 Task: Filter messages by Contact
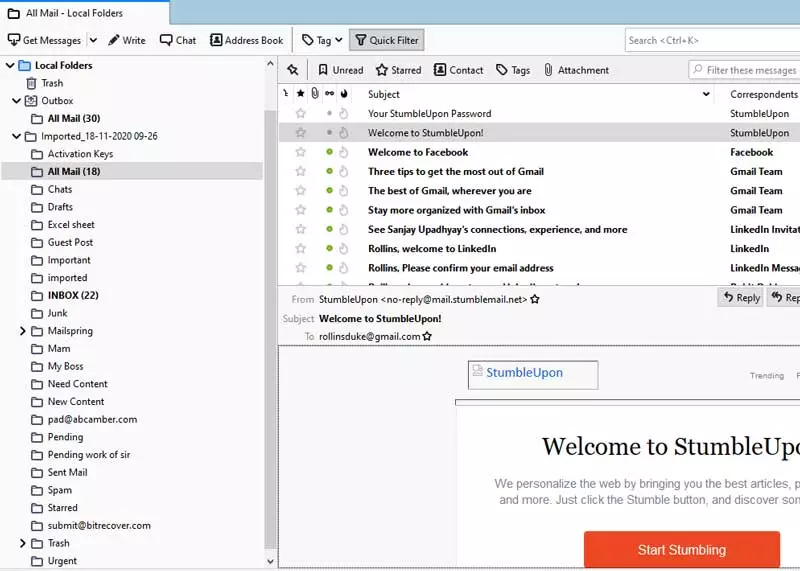coord(458,70)
